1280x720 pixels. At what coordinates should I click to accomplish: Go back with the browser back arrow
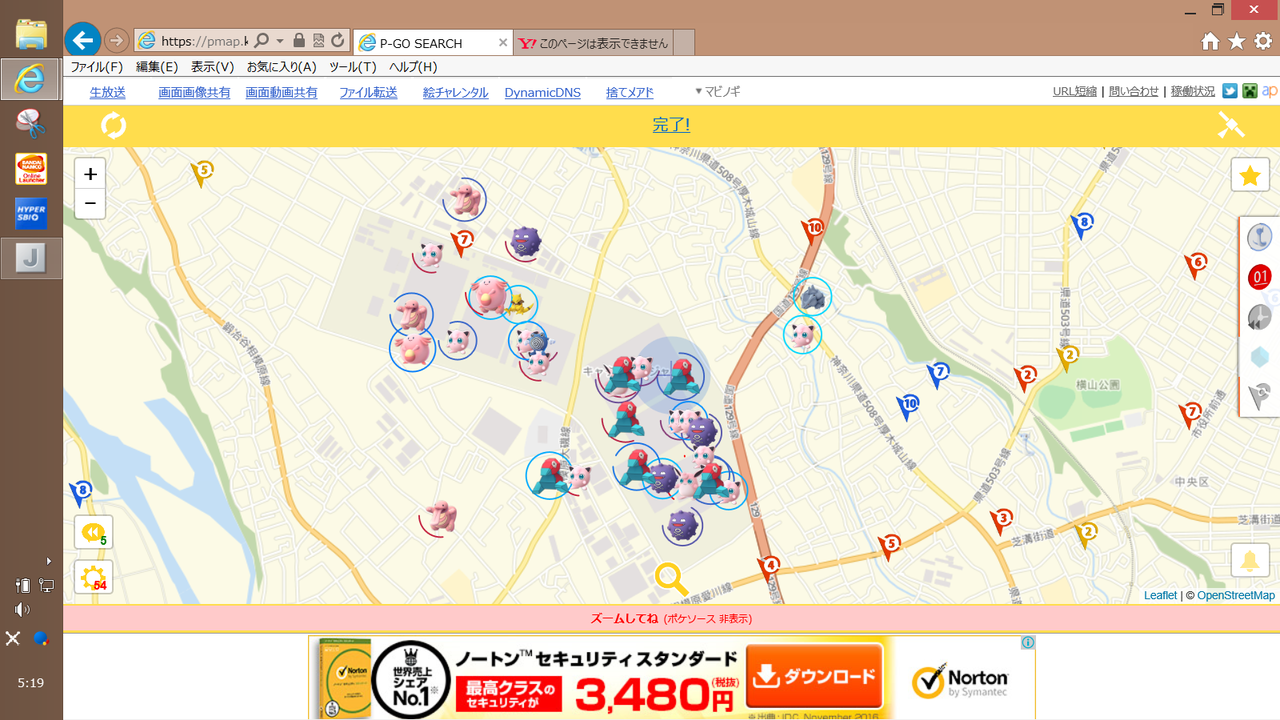coord(83,40)
